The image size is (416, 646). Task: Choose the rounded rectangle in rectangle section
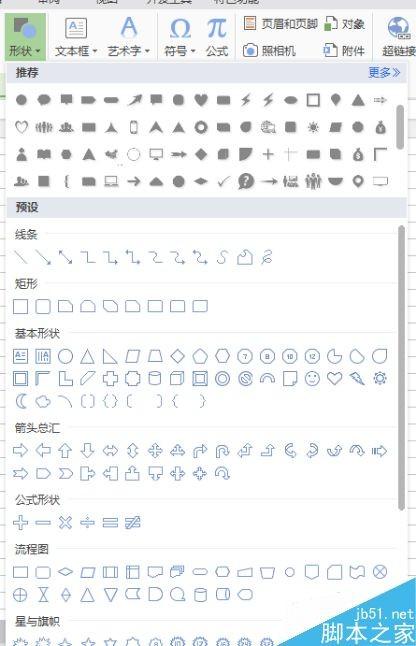click(x=43, y=307)
